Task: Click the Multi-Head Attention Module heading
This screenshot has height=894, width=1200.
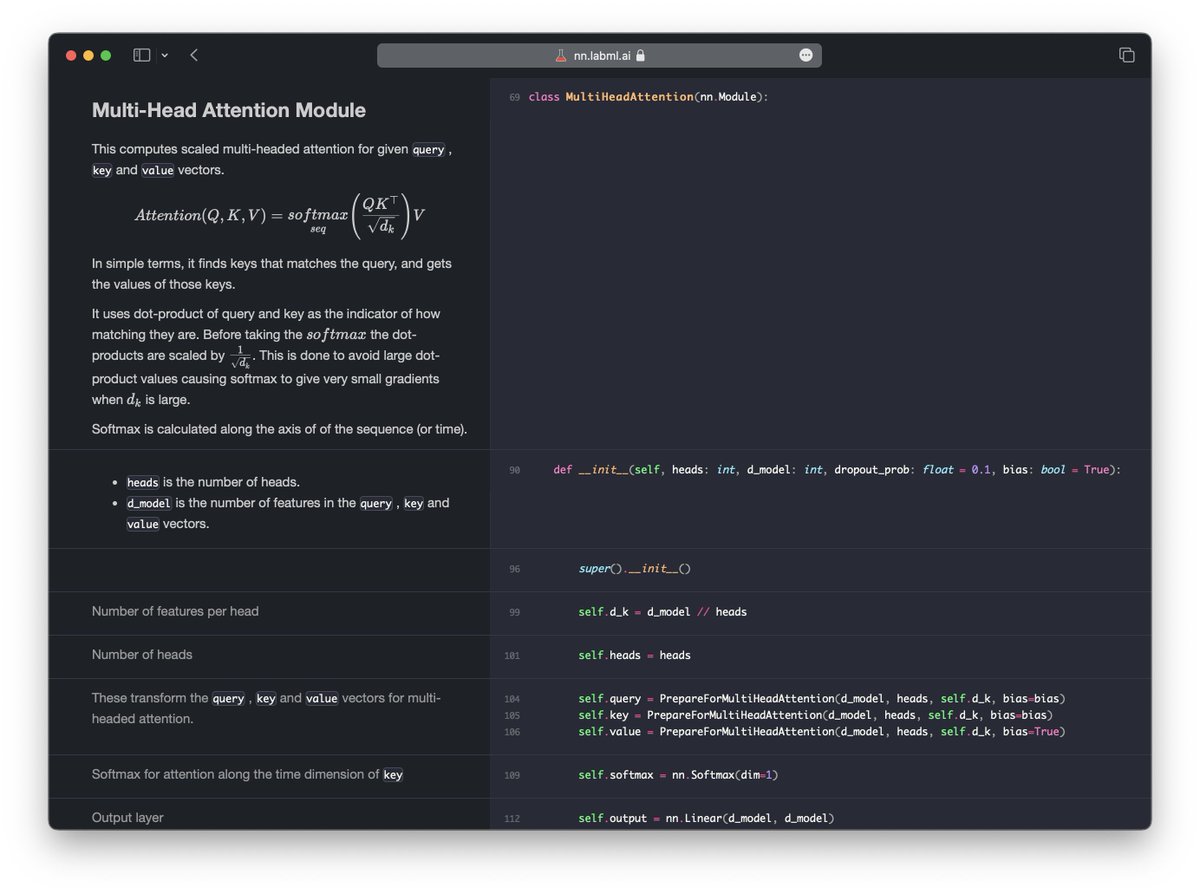Action: click(229, 110)
